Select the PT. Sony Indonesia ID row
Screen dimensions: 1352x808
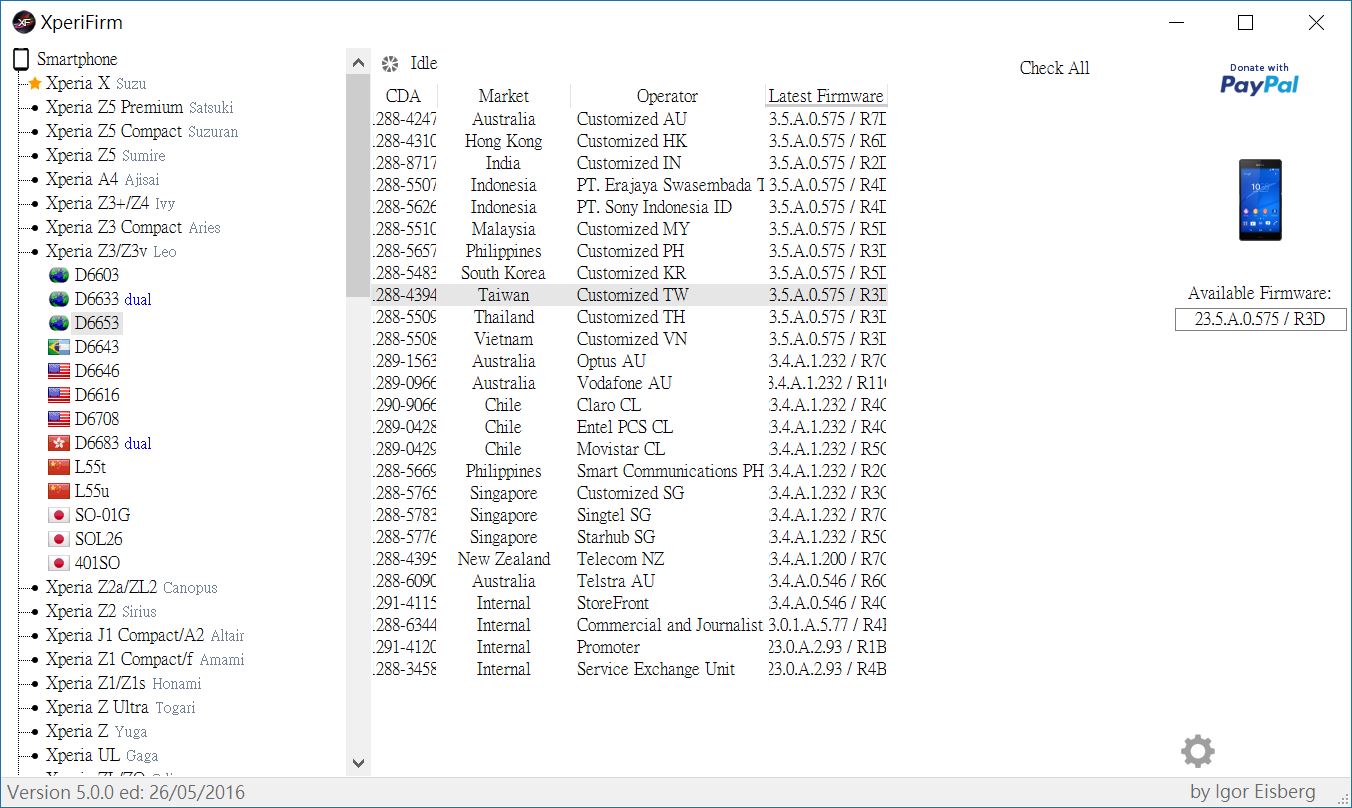pyautogui.click(x=629, y=207)
